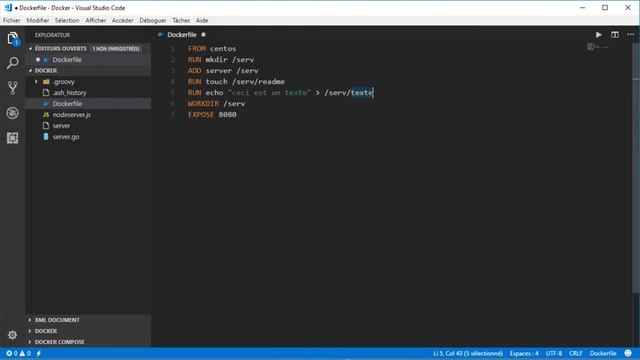This screenshot has height=360, width=640.
Task: Change file encoding UTF-8
Action: [554, 353]
